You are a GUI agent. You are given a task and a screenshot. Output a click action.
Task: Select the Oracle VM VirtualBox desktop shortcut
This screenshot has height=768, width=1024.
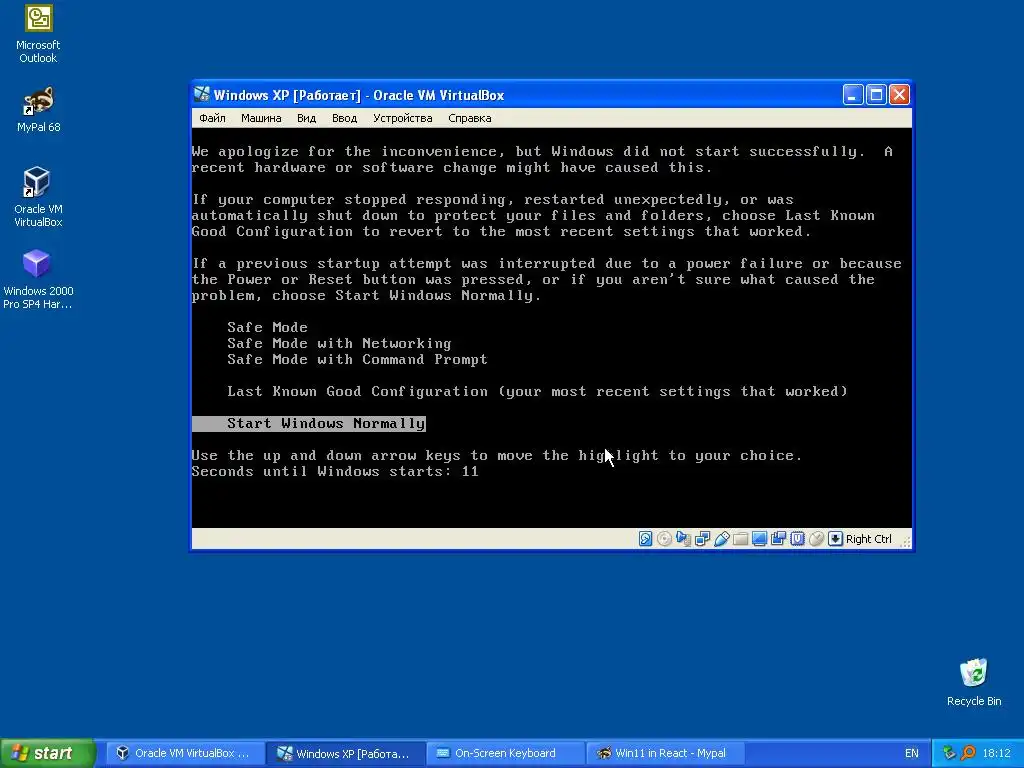38,196
